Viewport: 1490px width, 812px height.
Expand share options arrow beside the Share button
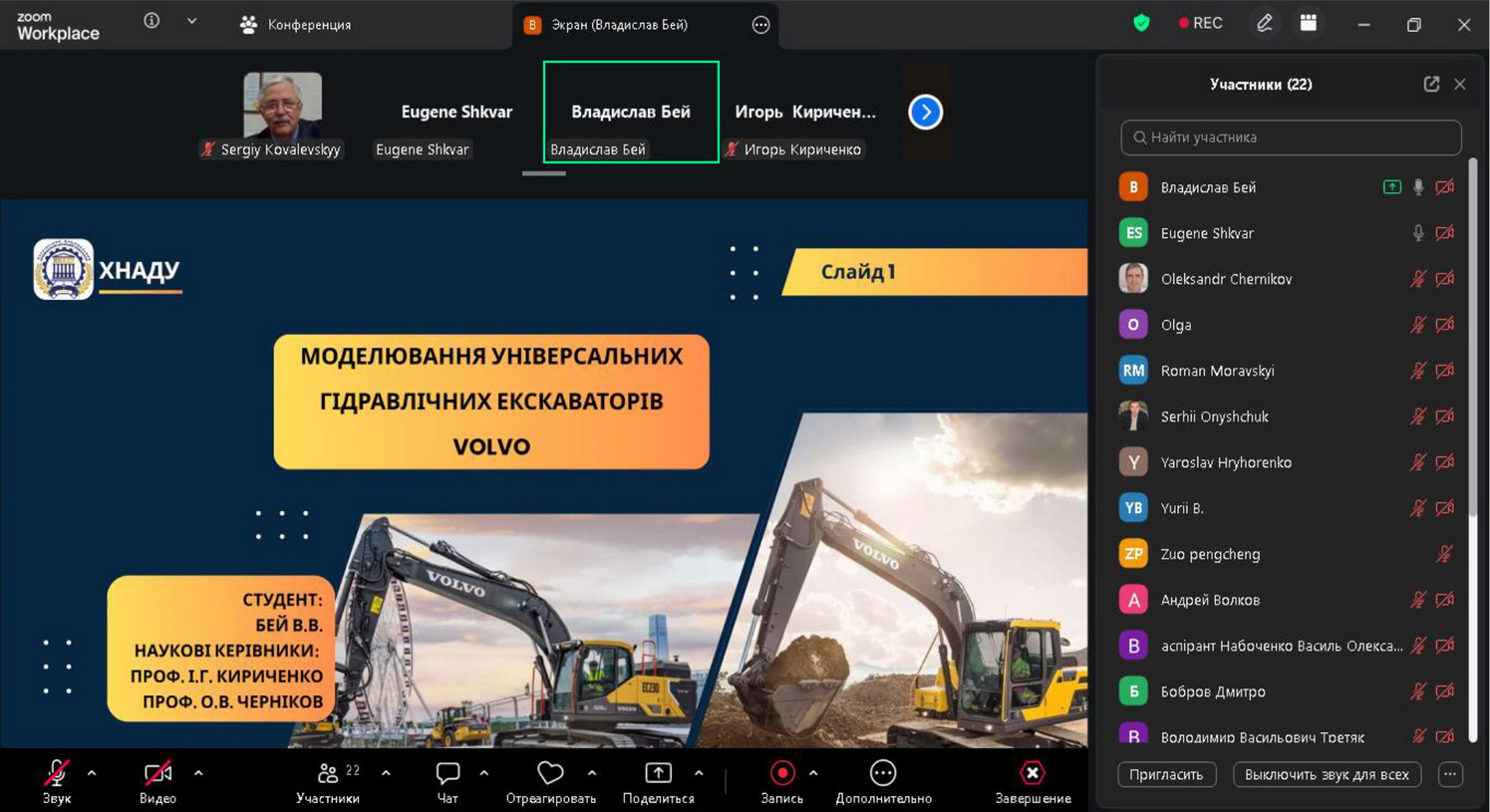pyautogui.click(x=699, y=773)
